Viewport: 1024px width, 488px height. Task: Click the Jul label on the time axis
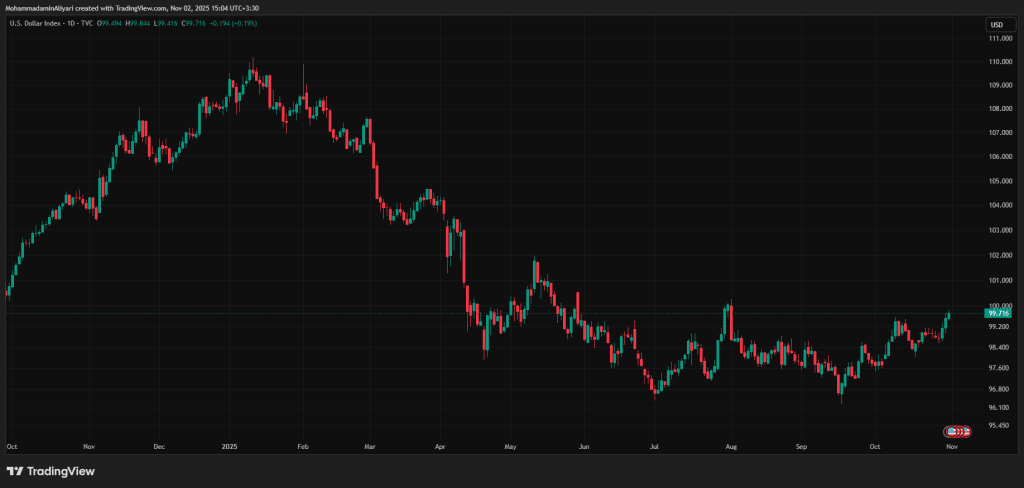[x=656, y=448]
